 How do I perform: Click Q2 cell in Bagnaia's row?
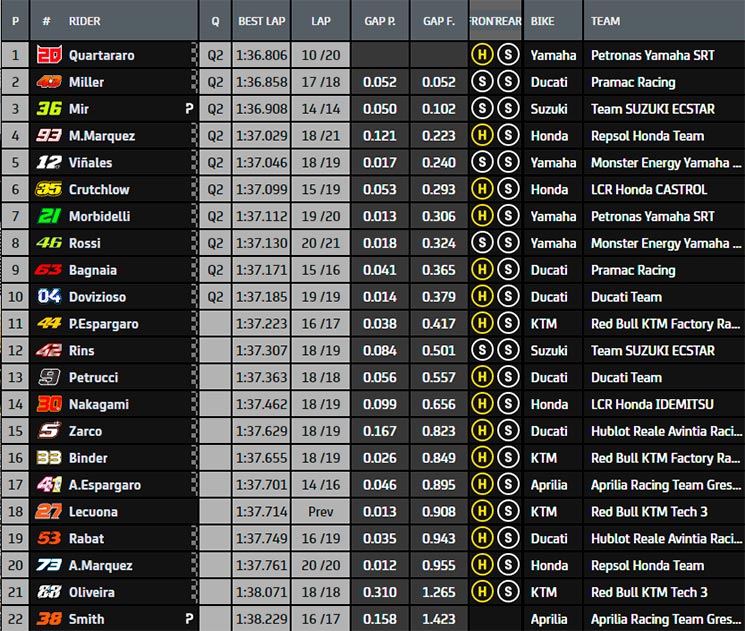(215, 270)
